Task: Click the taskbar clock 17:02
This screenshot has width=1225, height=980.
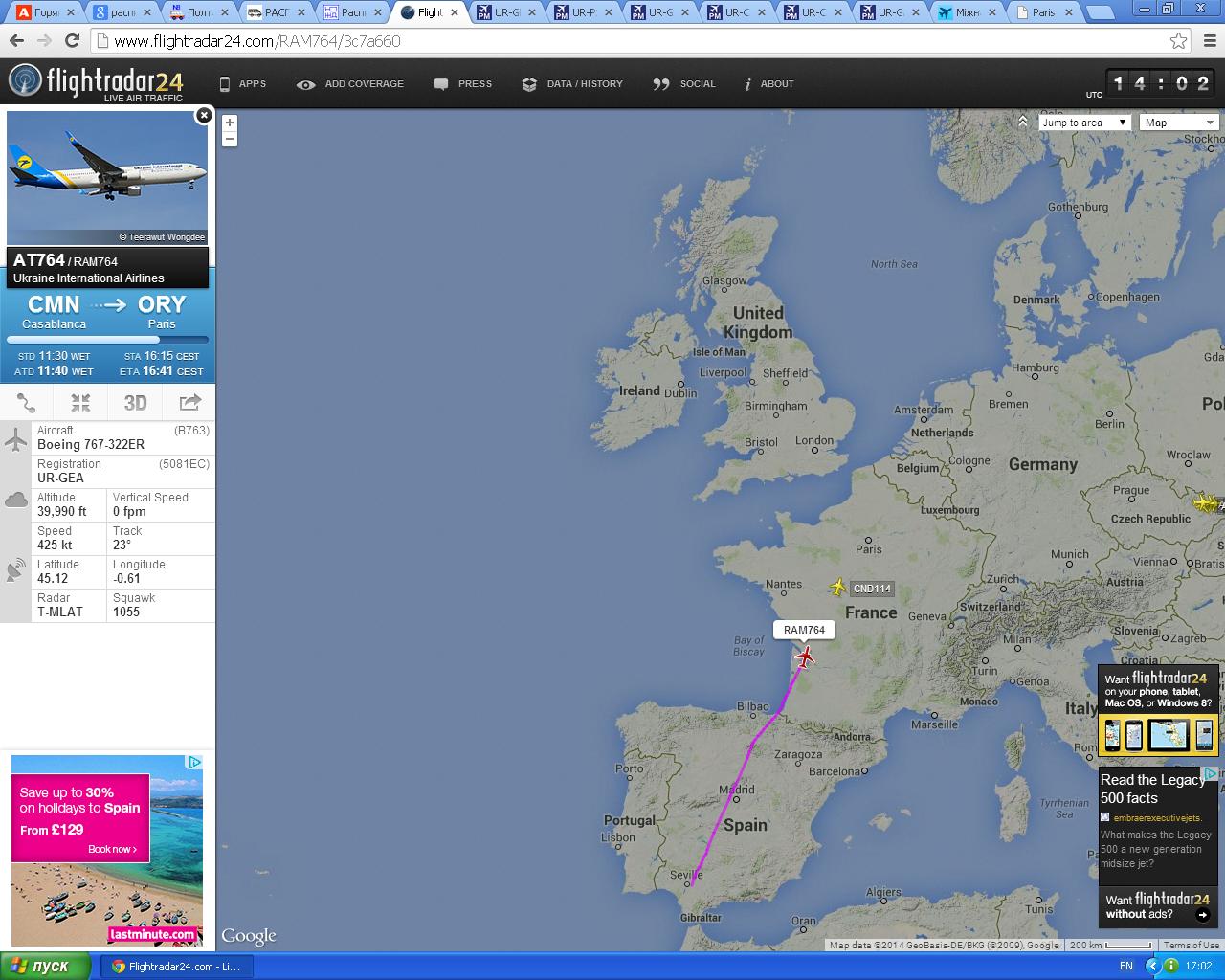Action: (1198, 967)
